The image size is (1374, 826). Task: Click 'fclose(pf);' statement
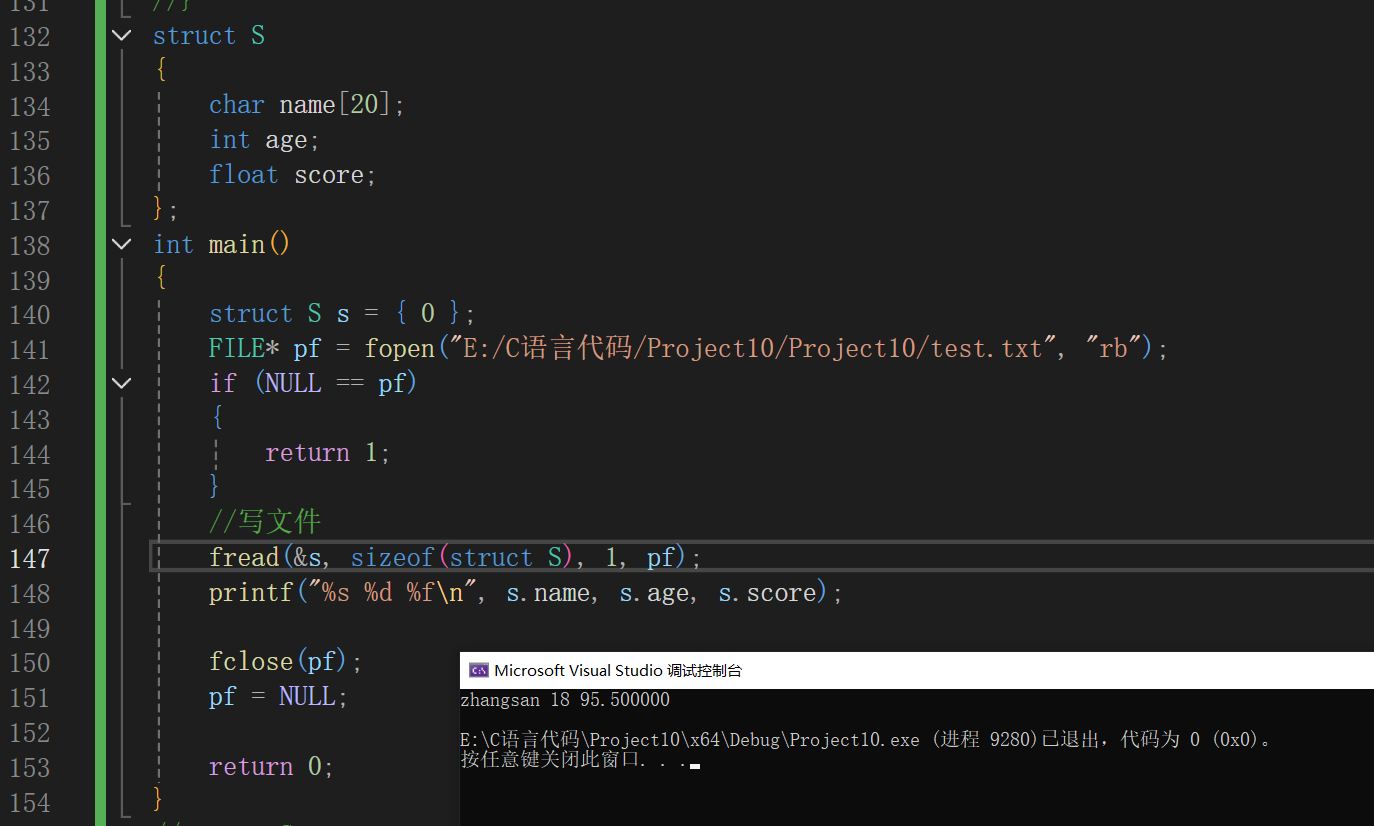click(x=286, y=662)
